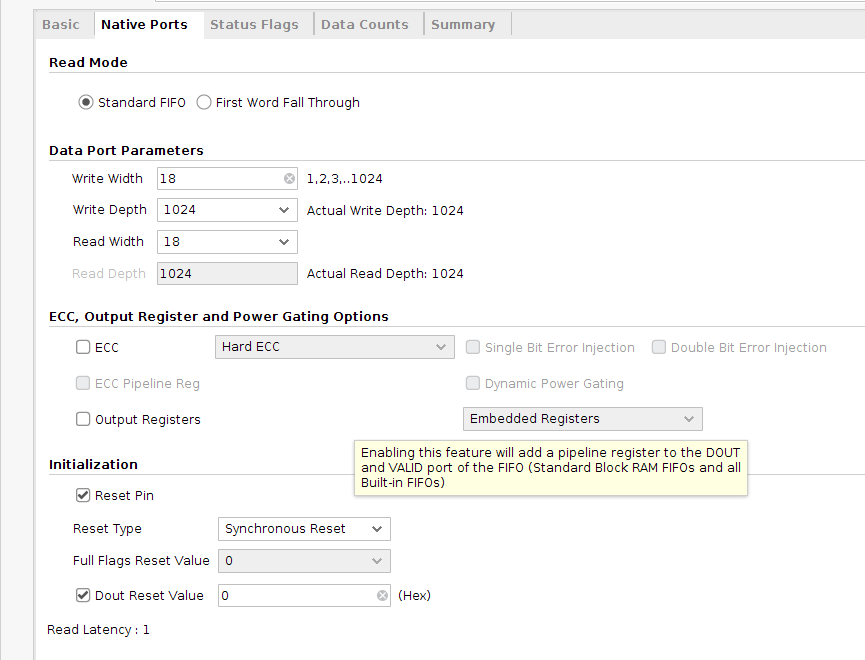865x660 pixels.
Task: View the Summary tab
Action: (x=463, y=25)
